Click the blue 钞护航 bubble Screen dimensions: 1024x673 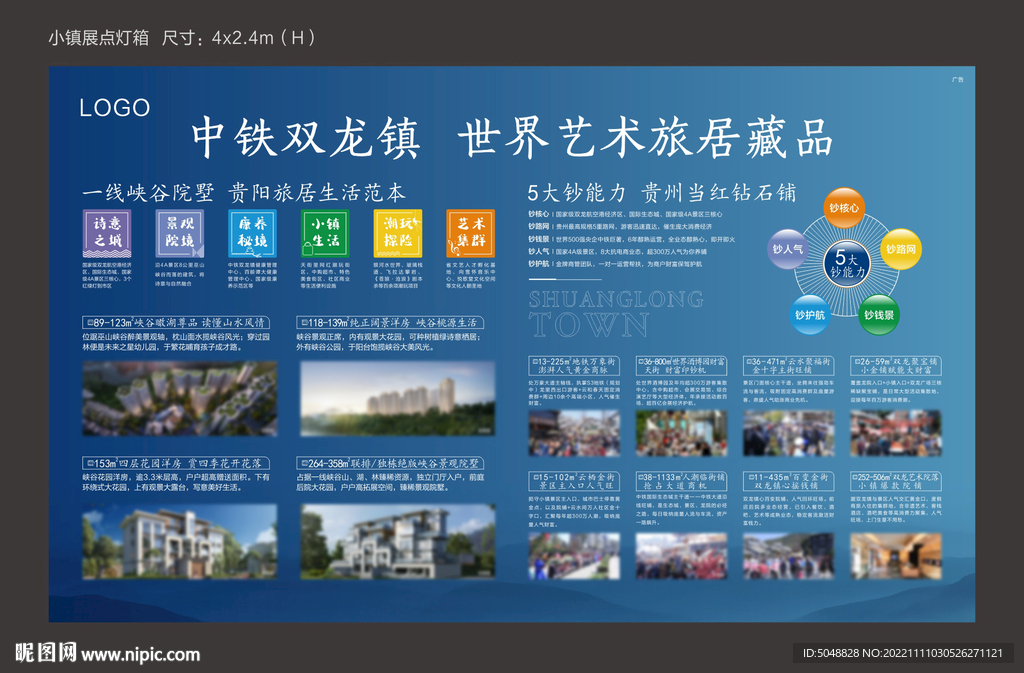coord(810,315)
